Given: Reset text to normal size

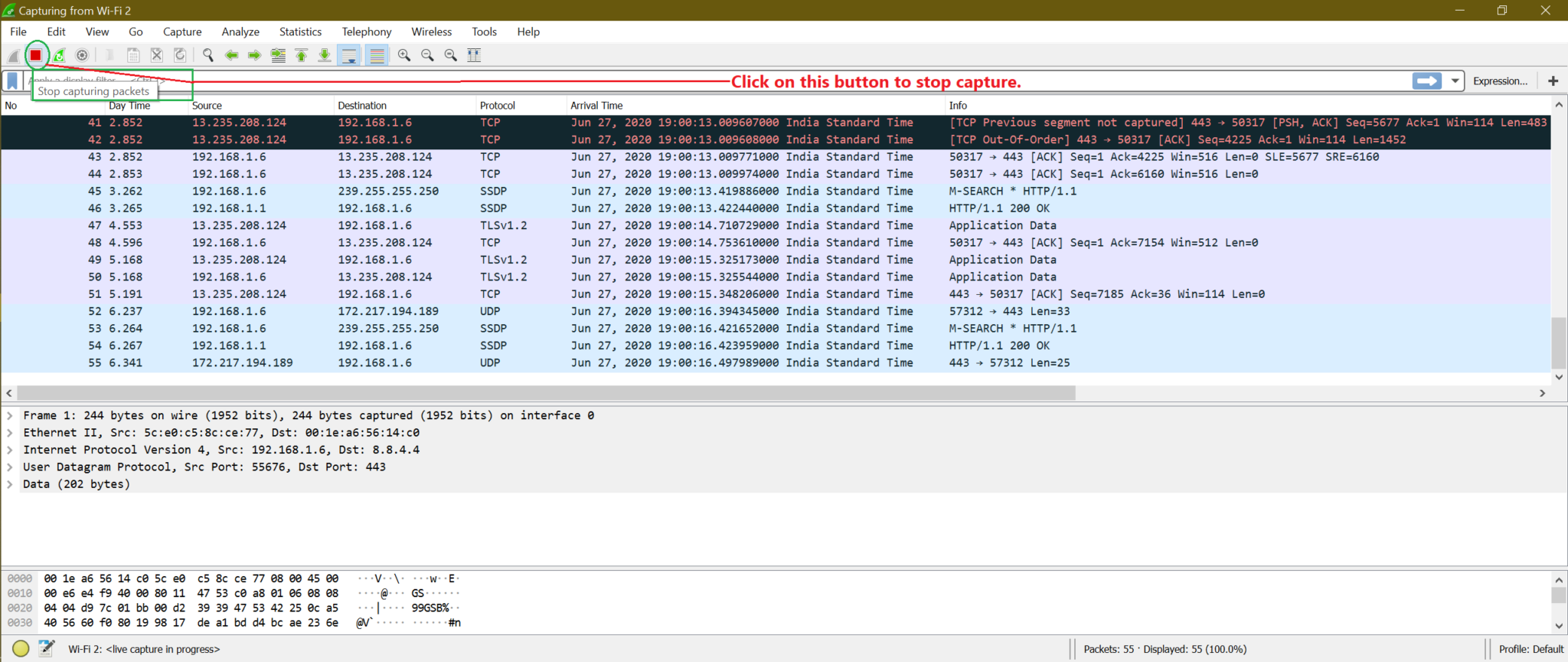Looking at the screenshot, I should point(450,55).
